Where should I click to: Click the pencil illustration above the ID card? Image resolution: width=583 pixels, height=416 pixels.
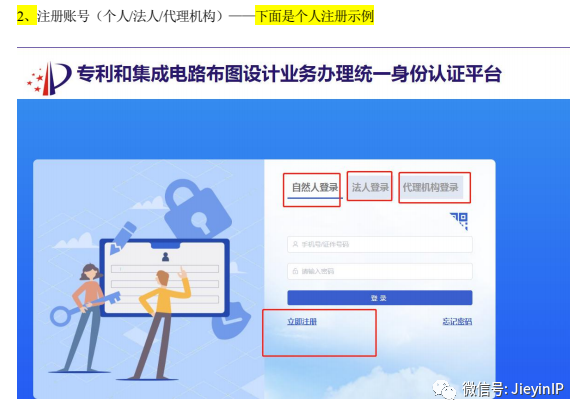pyautogui.click(x=123, y=238)
